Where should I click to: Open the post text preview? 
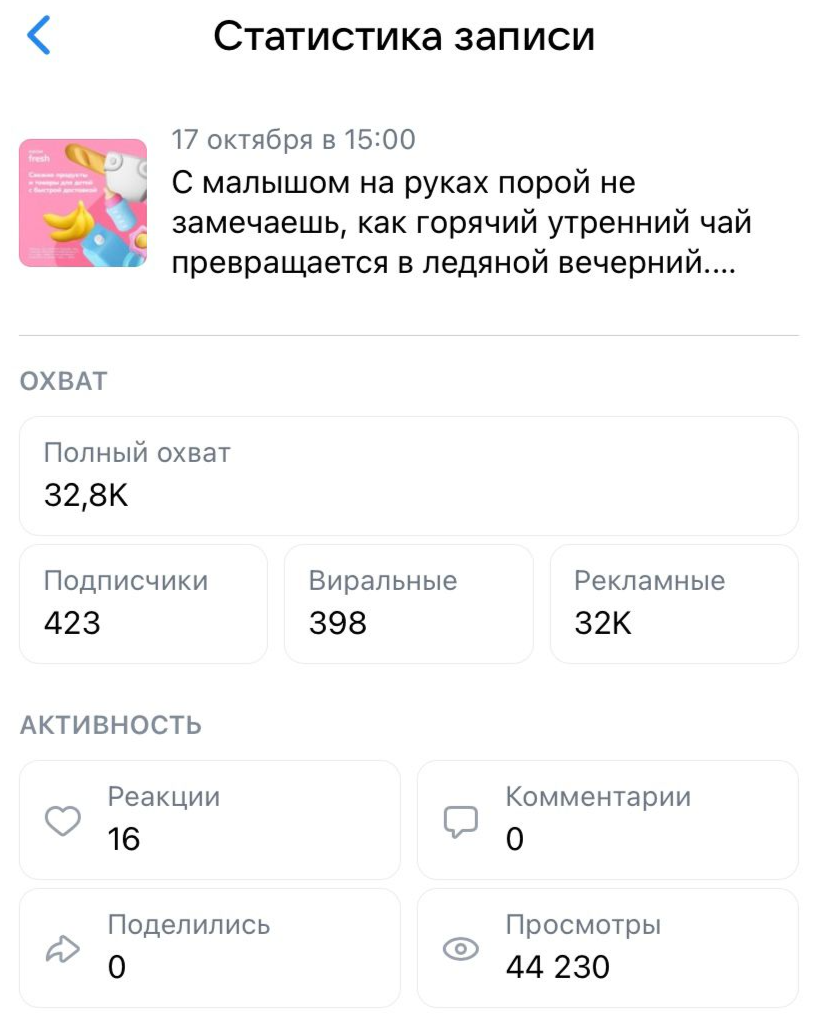461,226
